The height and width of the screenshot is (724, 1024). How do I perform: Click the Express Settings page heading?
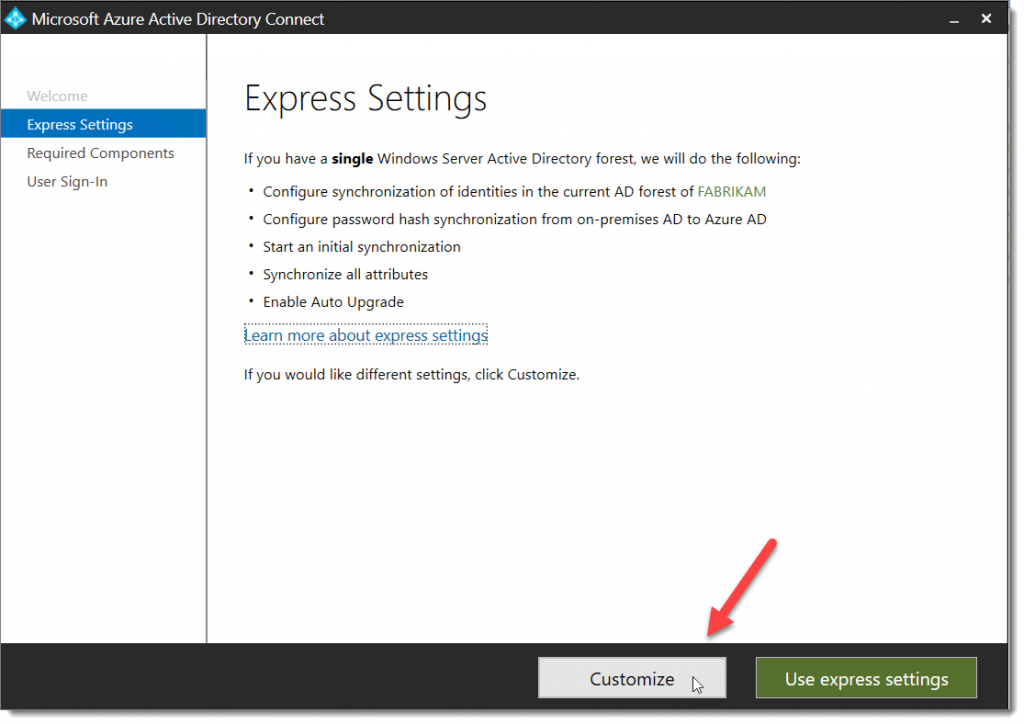[366, 98]
